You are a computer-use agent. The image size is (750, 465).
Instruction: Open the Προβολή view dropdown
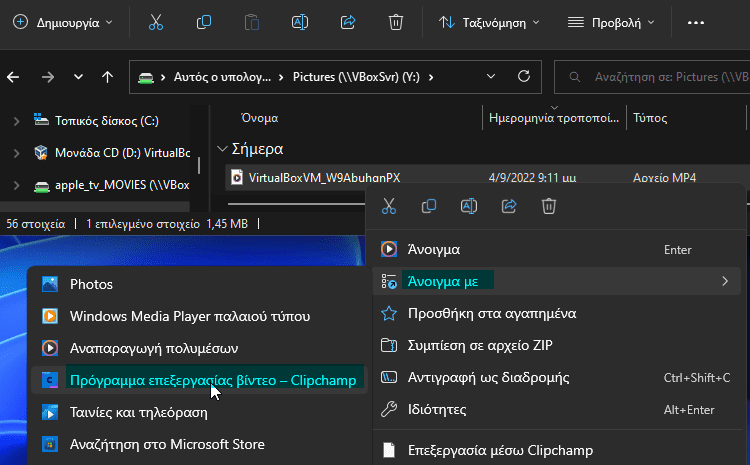[x=610, y=22]
